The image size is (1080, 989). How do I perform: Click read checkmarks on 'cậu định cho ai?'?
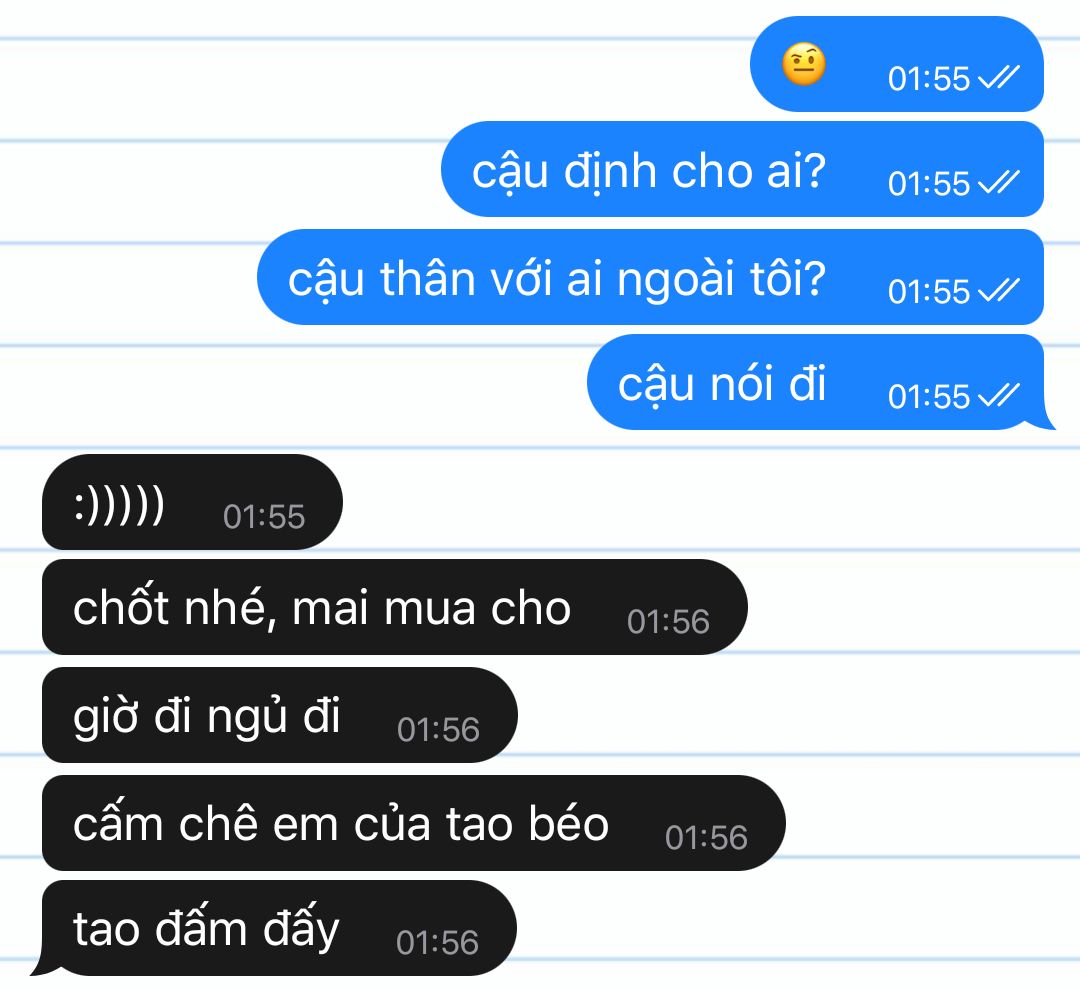coord(999,183)
